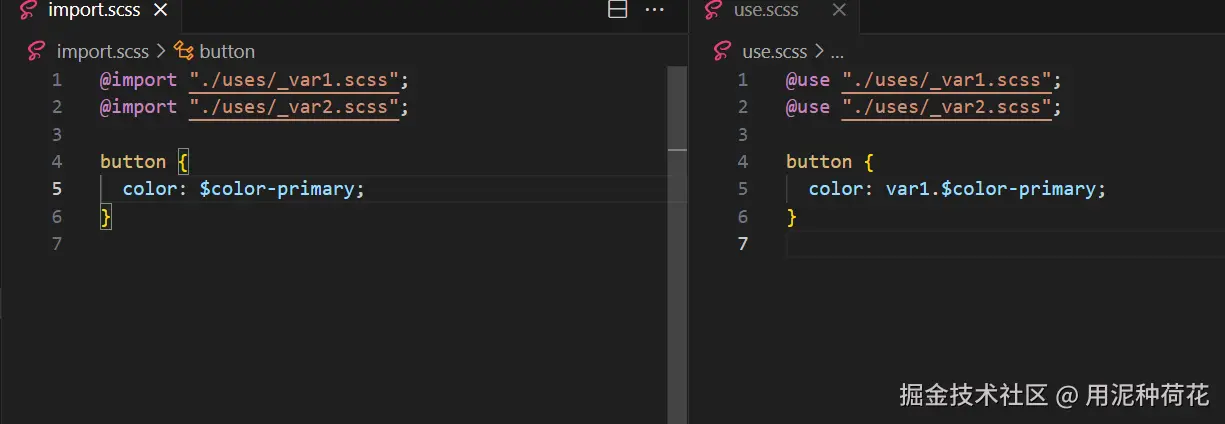Image resolution: width=1225 pixels, height=424 pixels.
Task: Click $color-primary in import.scss
Action: [x=277, y=188]
